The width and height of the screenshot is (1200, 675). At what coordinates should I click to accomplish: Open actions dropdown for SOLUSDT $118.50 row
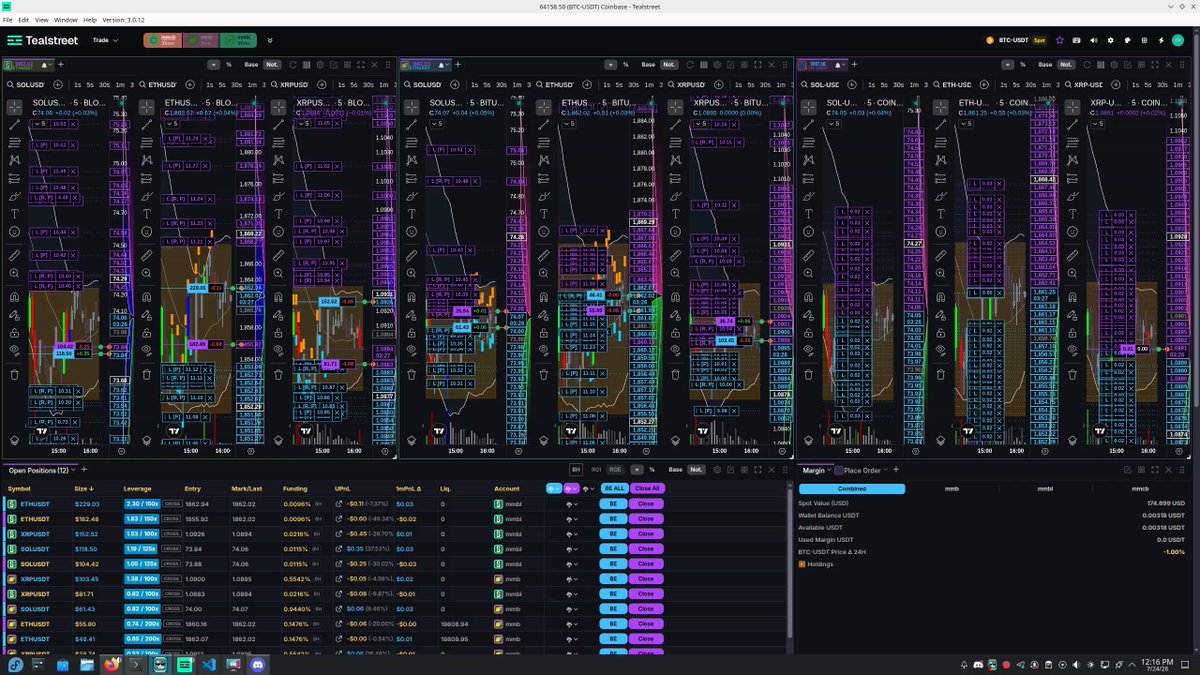[x=573, y=548]
